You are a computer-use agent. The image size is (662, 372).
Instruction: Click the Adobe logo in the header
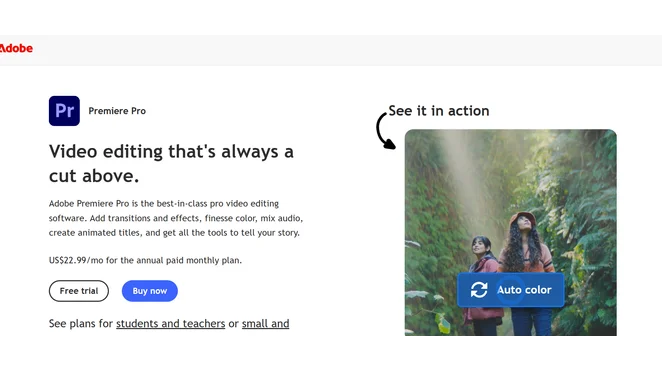coord(16,48)
